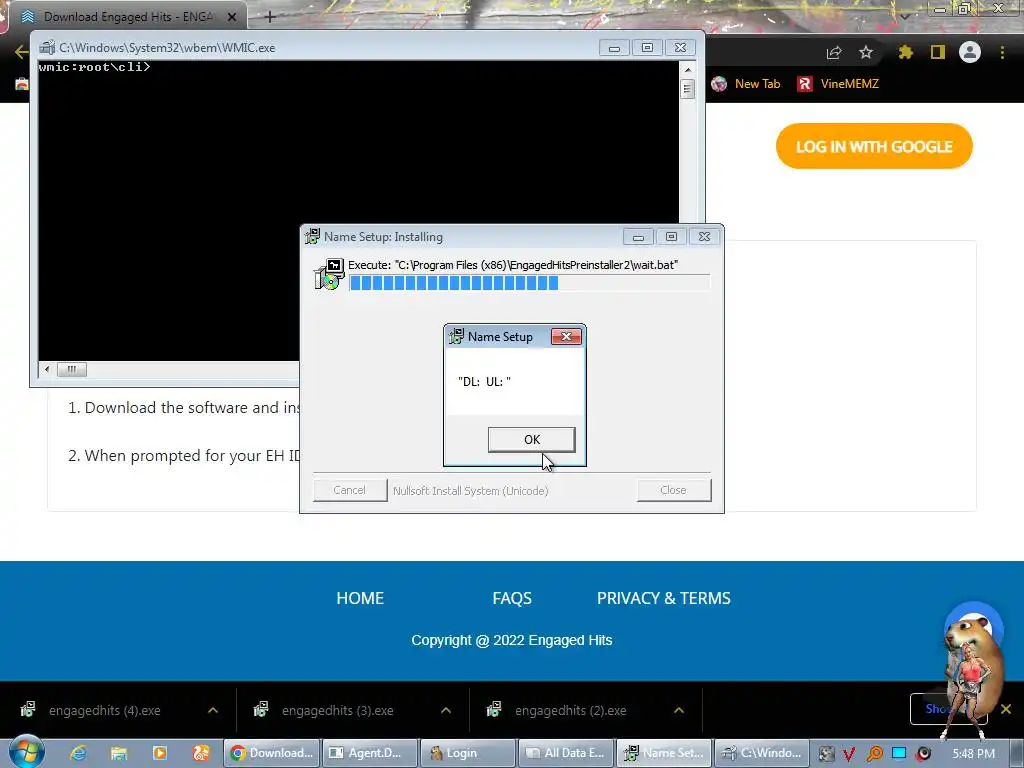Switch to C:\Windo... taskbar window

(x=761, y=753)
